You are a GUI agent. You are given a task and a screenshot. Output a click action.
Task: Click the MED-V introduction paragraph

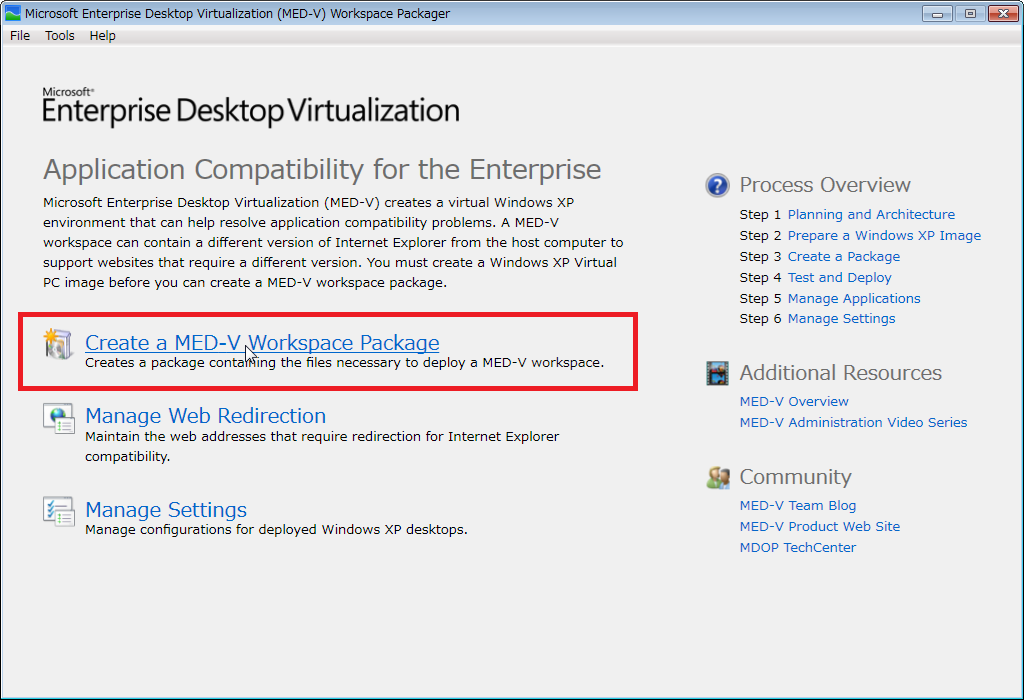coord(333,242)
